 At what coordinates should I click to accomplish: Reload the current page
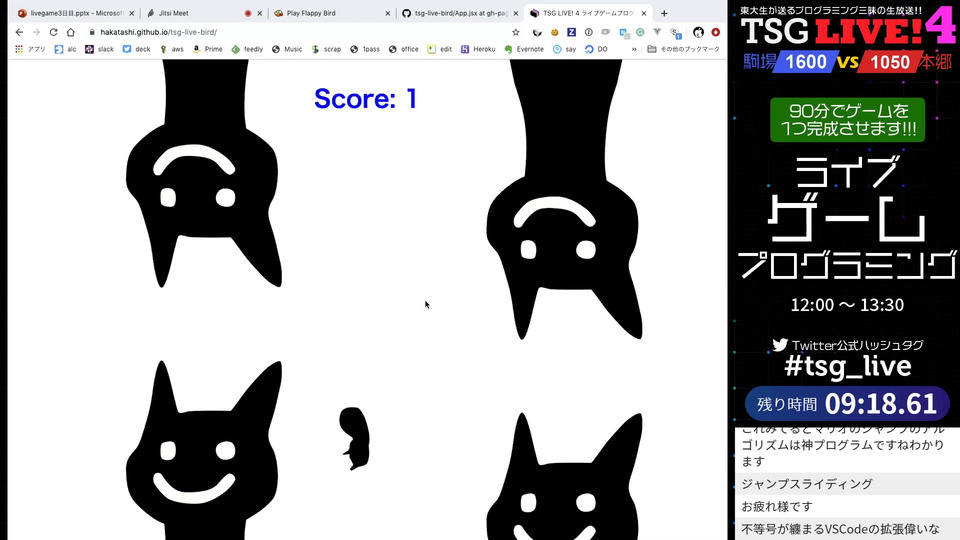tap(53, 32)
